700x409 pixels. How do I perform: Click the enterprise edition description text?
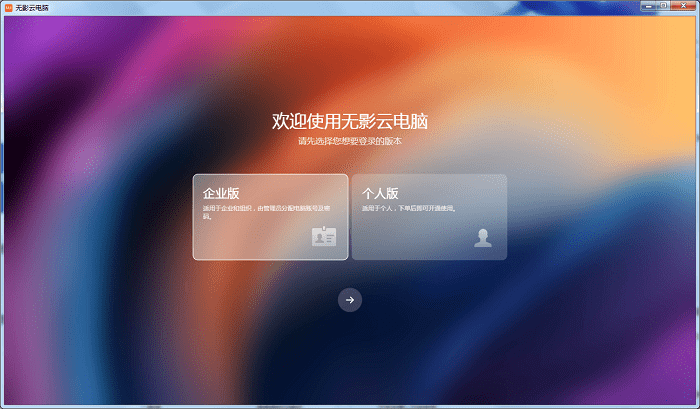click(267, 212)
